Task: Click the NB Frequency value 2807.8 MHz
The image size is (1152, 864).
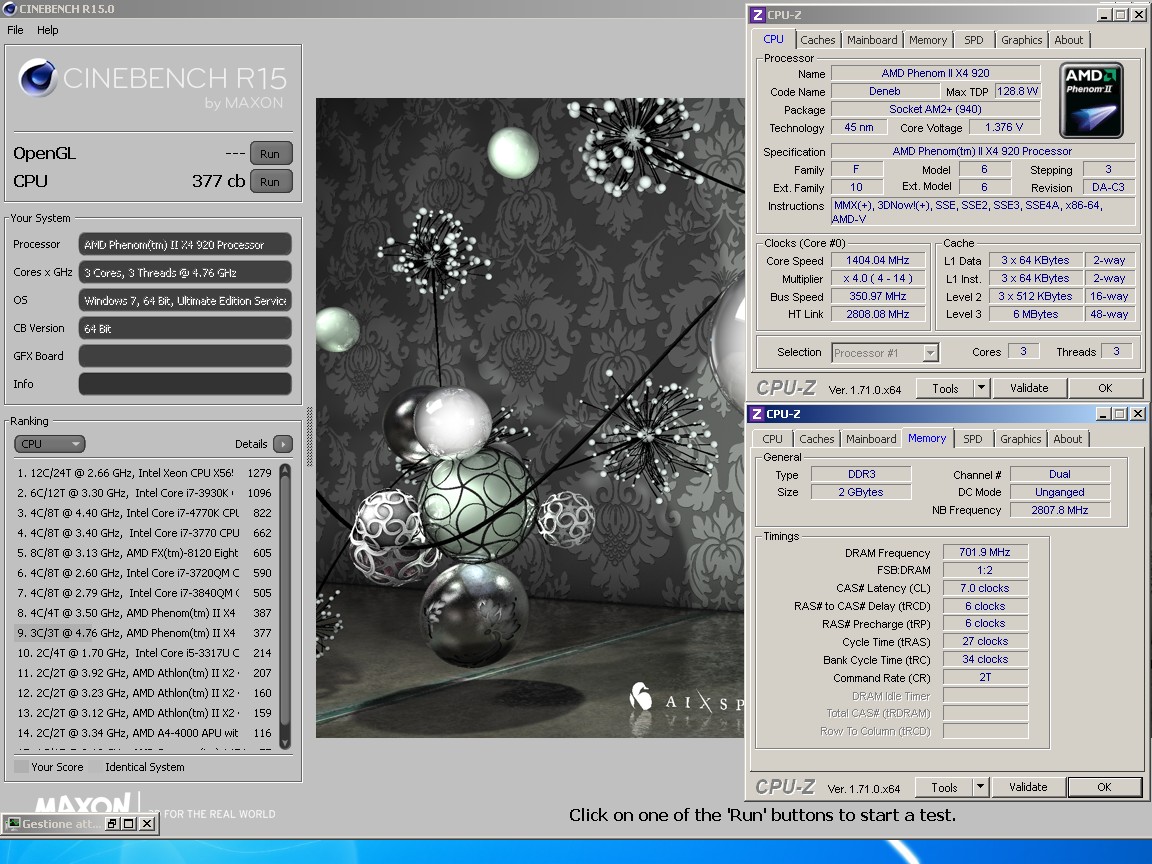Action: (x=1059, y=510)
